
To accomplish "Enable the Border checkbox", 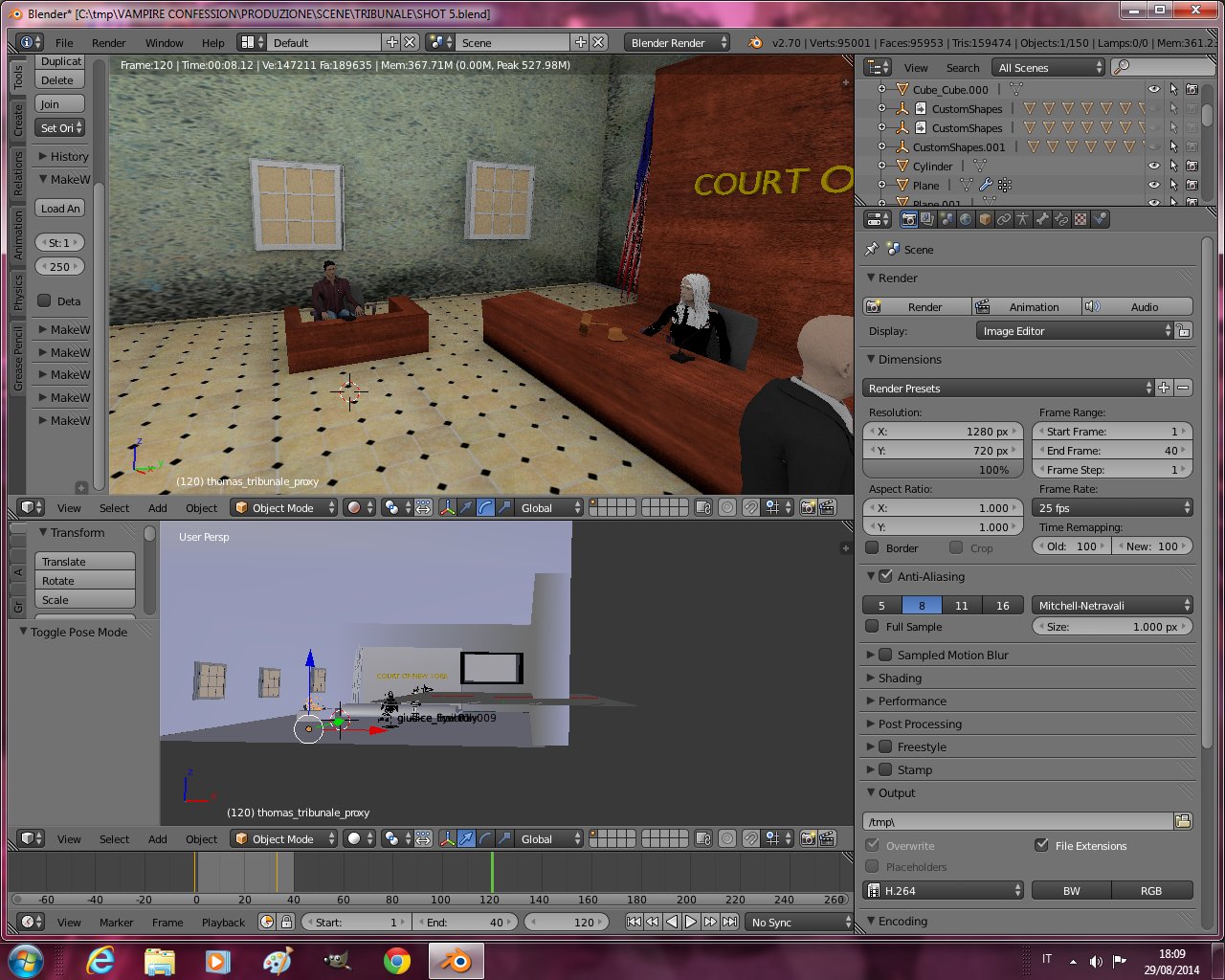I will 872,548.
